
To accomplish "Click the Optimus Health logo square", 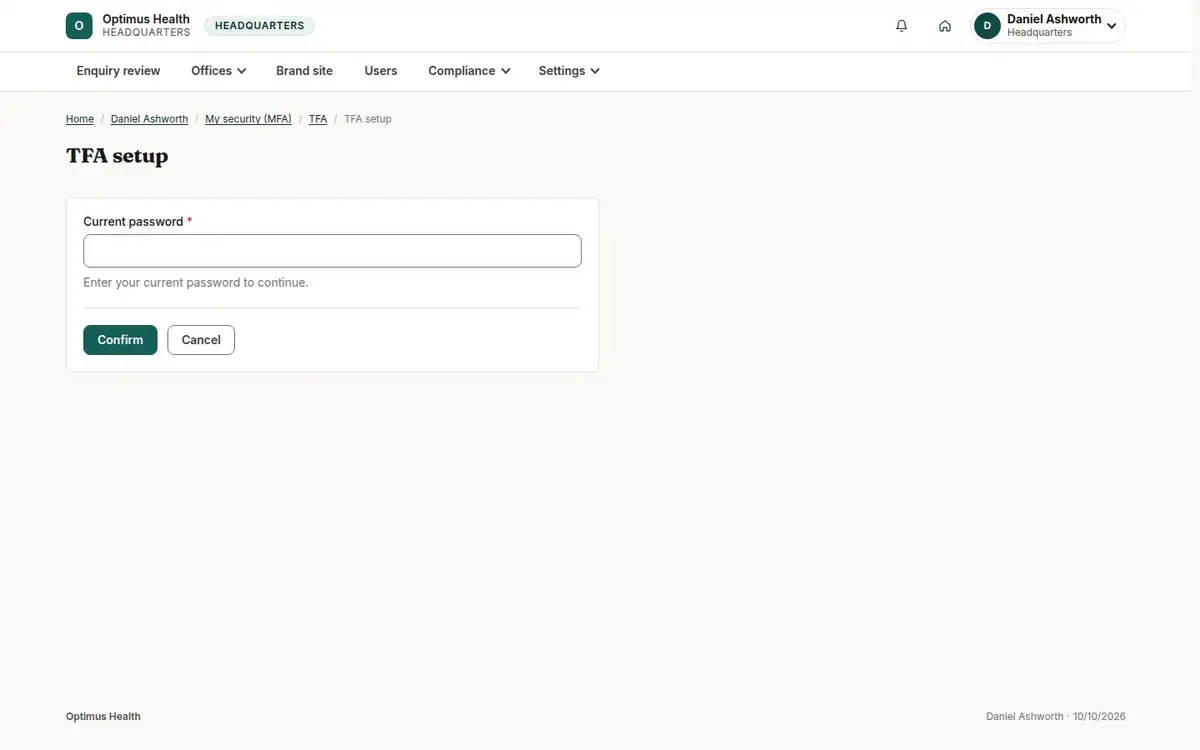I will 79,26.
